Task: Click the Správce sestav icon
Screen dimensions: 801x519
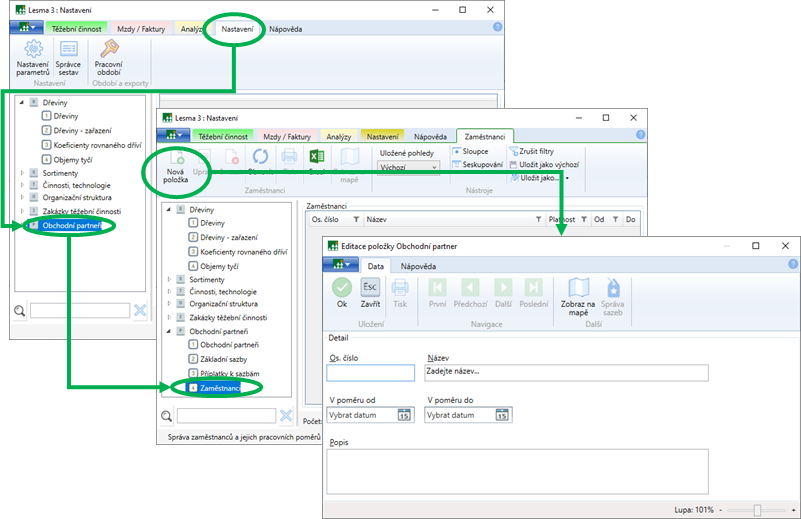Action: tap(68, 50)
